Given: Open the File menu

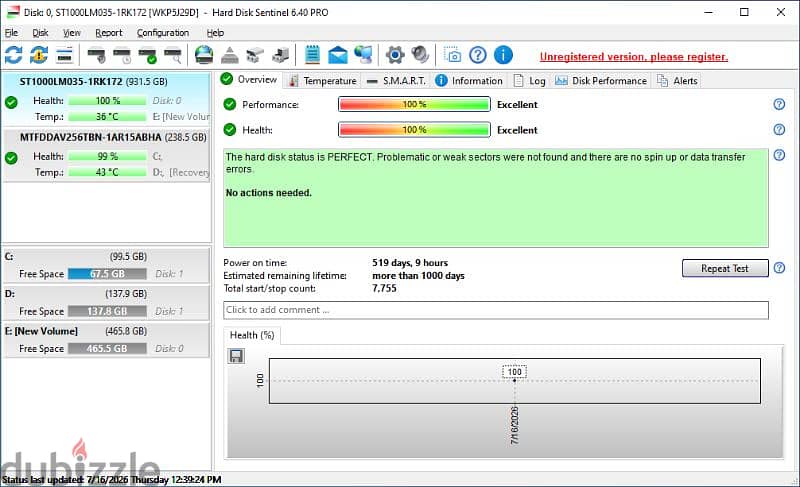Looking at the screenshot, I should click(x=11, y=33).
